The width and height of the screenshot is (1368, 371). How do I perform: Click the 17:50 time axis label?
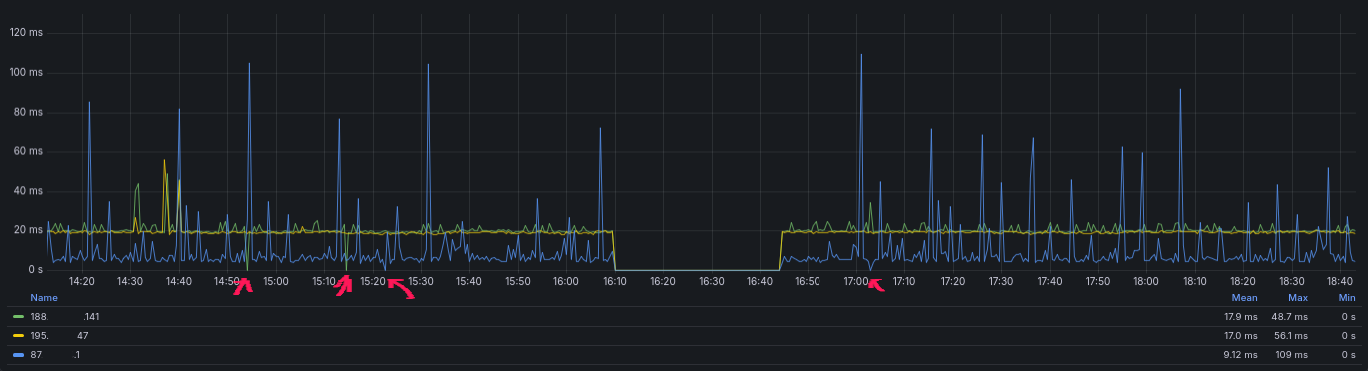[1099, 282]
